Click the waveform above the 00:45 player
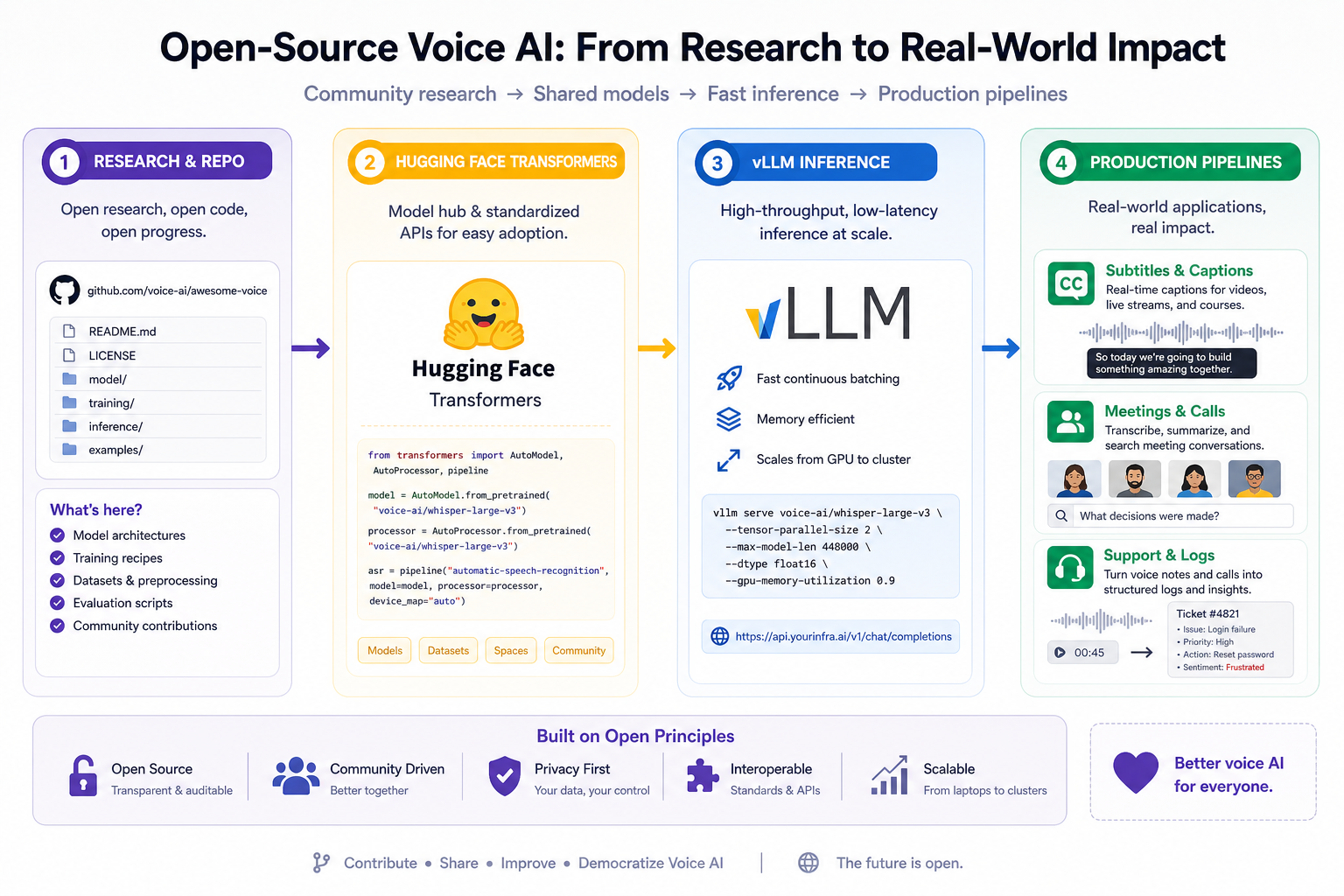This screenshot has height=896, width=1344. pos(1102,620)
